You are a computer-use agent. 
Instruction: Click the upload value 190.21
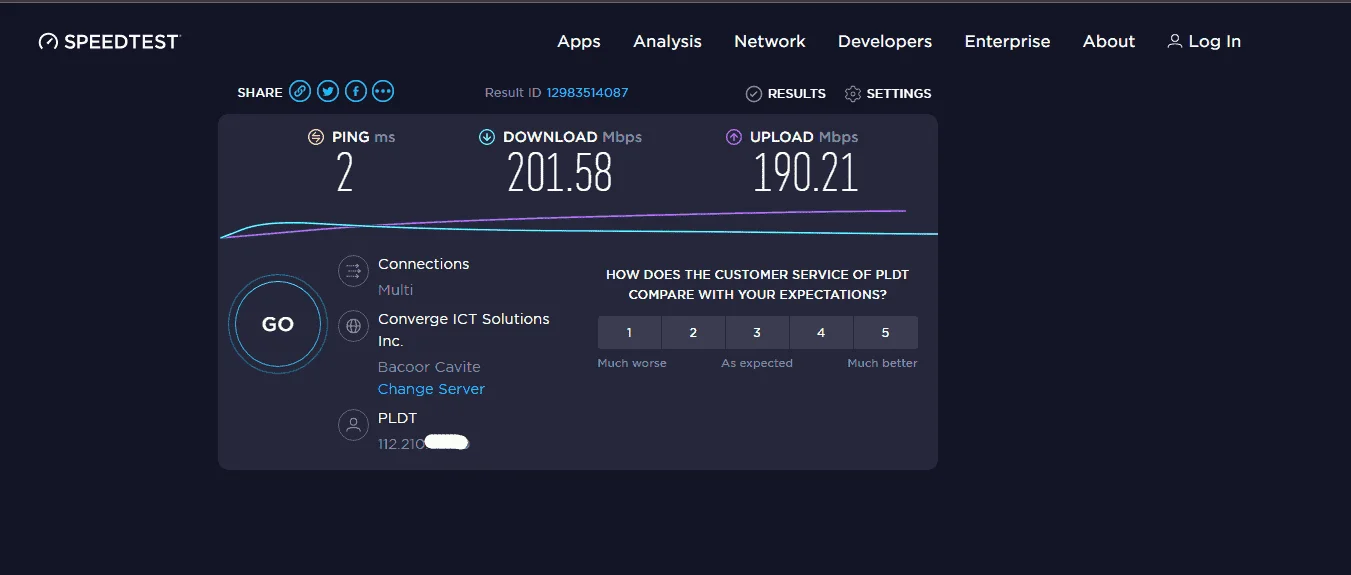(806, 173)
